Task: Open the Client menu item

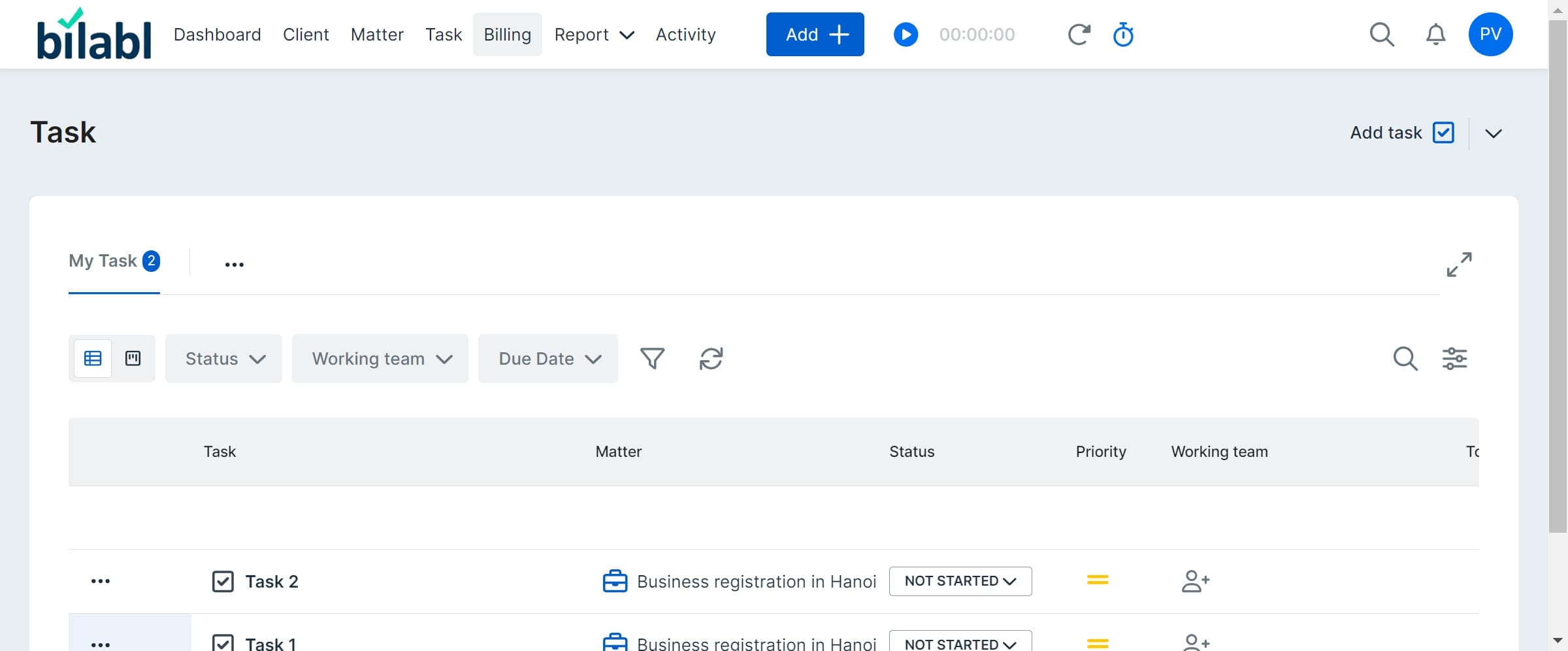Action: pos(306,34)
